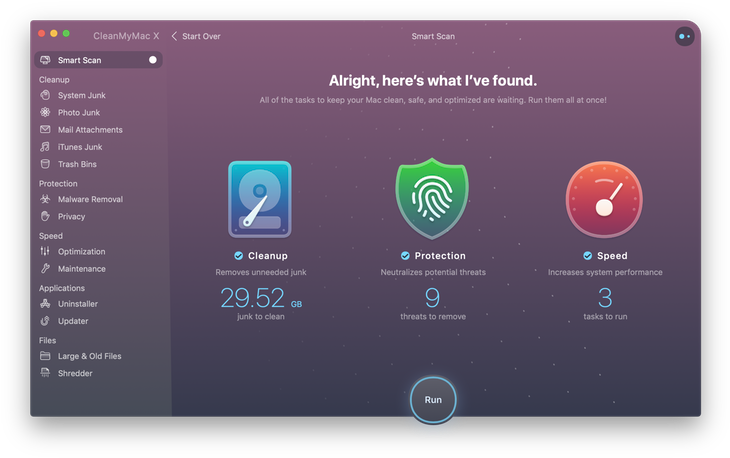This screenshot has width=730, height=458.
Task: Click the Cleanup hard drive icon
Action: pos(260,199)
